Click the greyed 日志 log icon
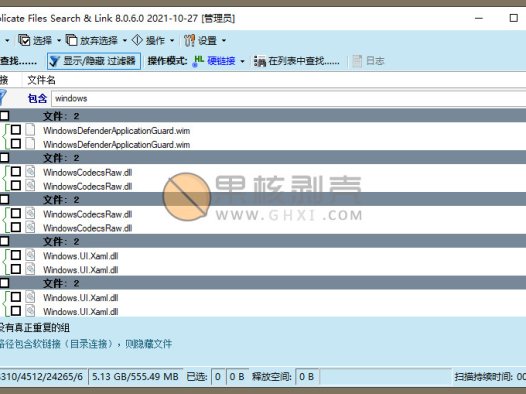Viewport: 526px width, 394px height. (357, 61)
